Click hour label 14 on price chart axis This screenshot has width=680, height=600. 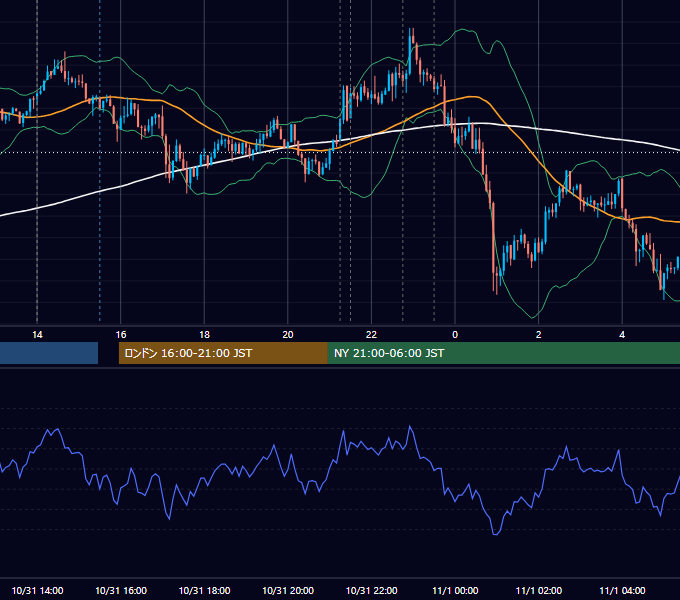pos(37,335)
